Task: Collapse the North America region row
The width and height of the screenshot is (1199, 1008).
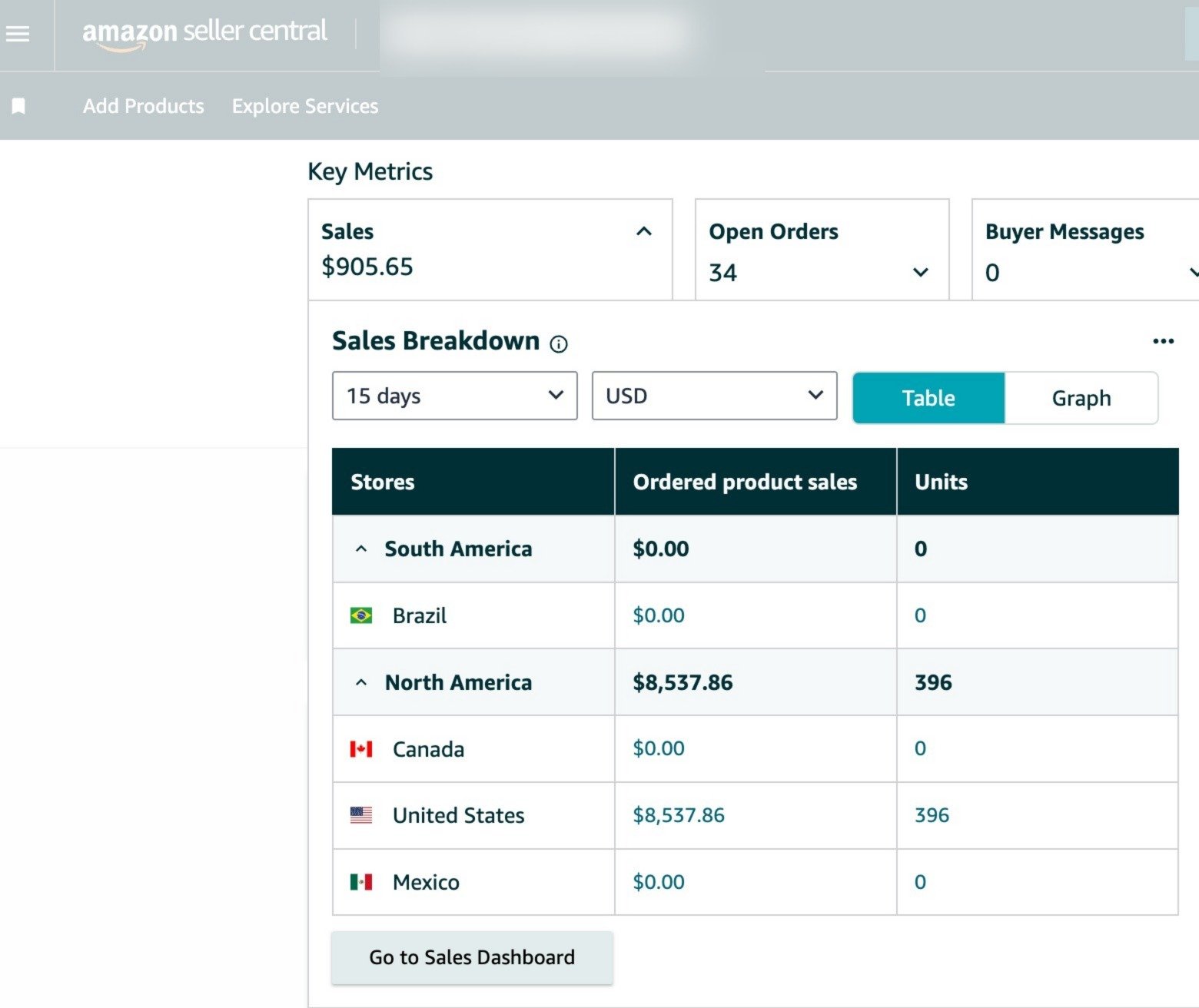Action: [x=361, y=683]
